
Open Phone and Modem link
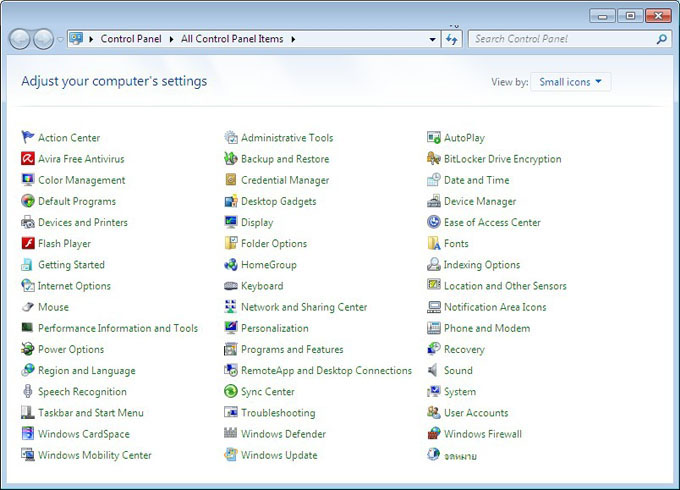point(487,328)
